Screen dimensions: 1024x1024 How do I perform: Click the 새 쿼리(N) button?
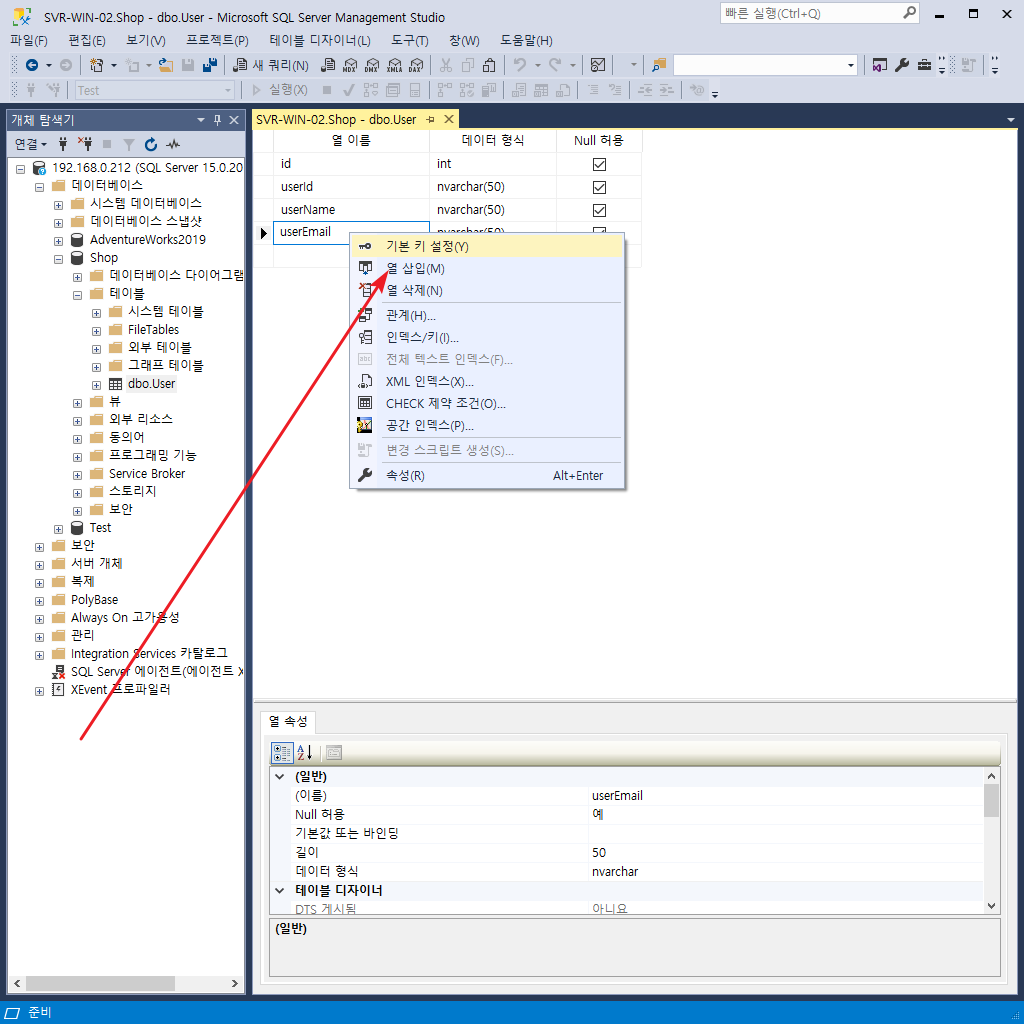[271, 65]
